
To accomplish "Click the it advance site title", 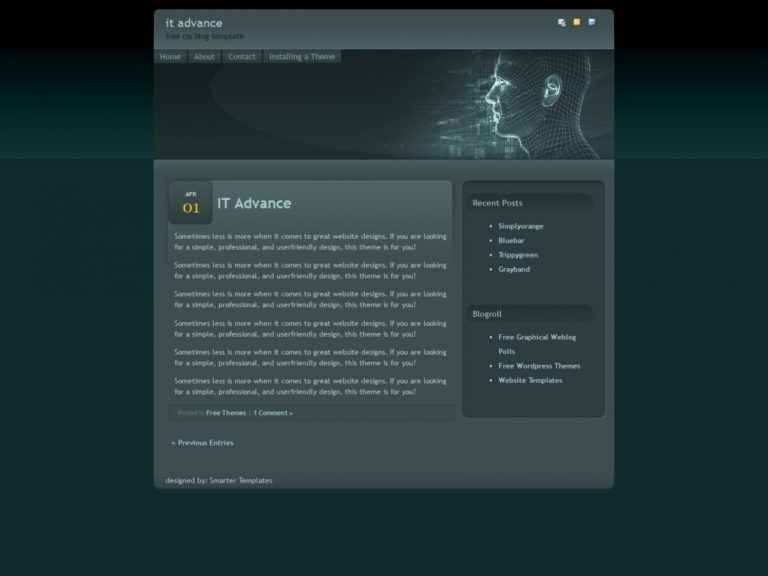I will pos(194,23).
